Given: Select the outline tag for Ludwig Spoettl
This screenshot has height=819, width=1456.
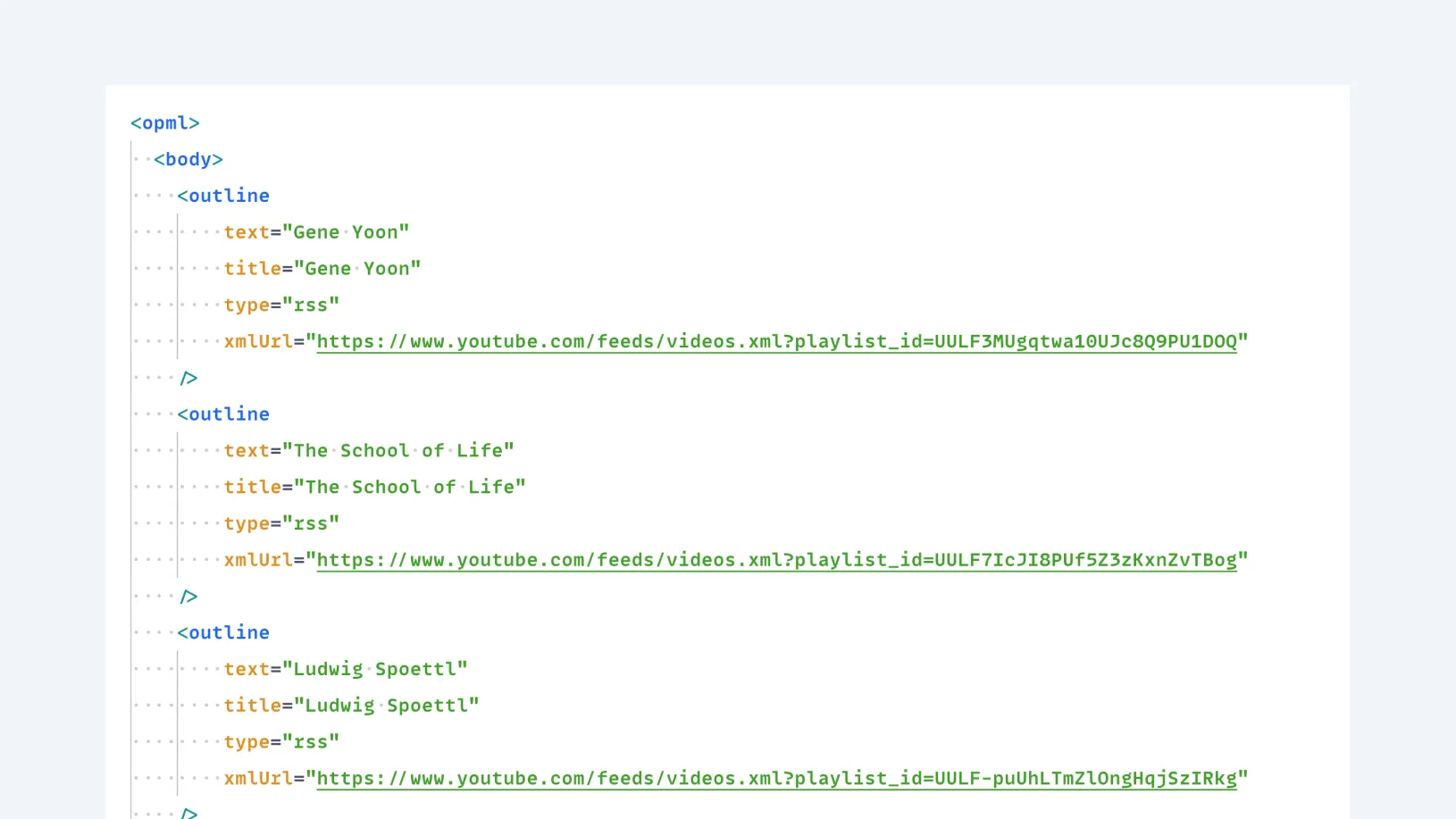Looking at the screenshot, I should point(223,632).
